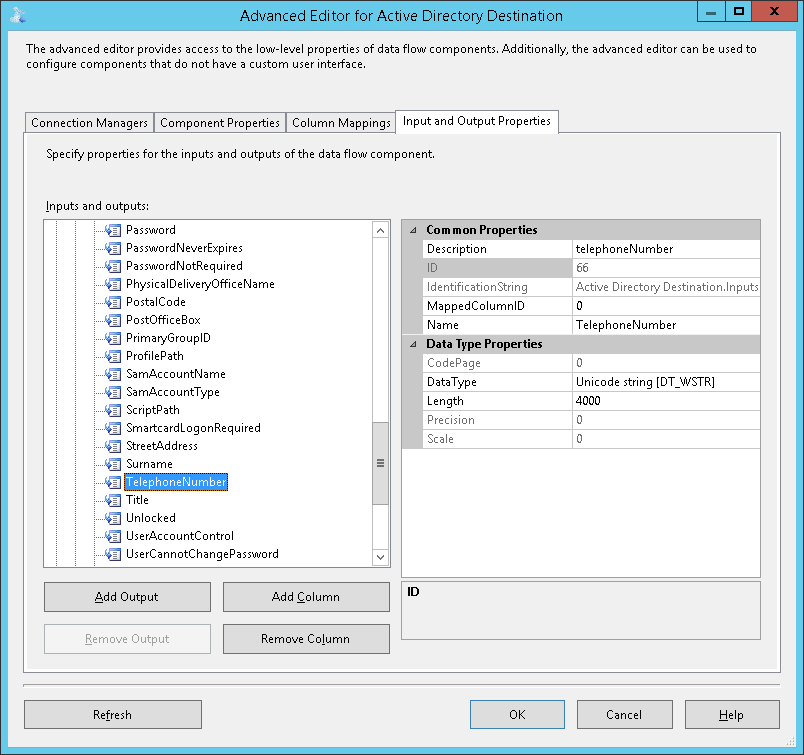Click the Add Column button

coord(306,597)
